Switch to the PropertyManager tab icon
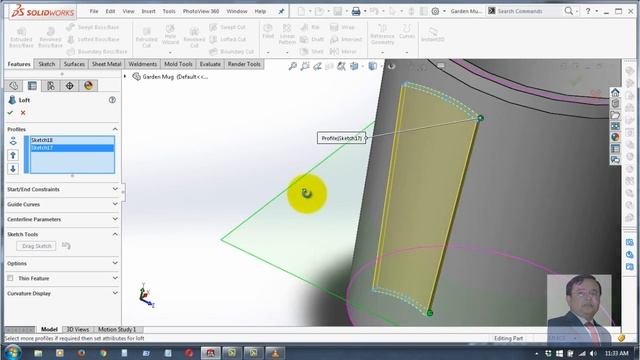Screen dimensions: 640x360 tap(32, 86)
